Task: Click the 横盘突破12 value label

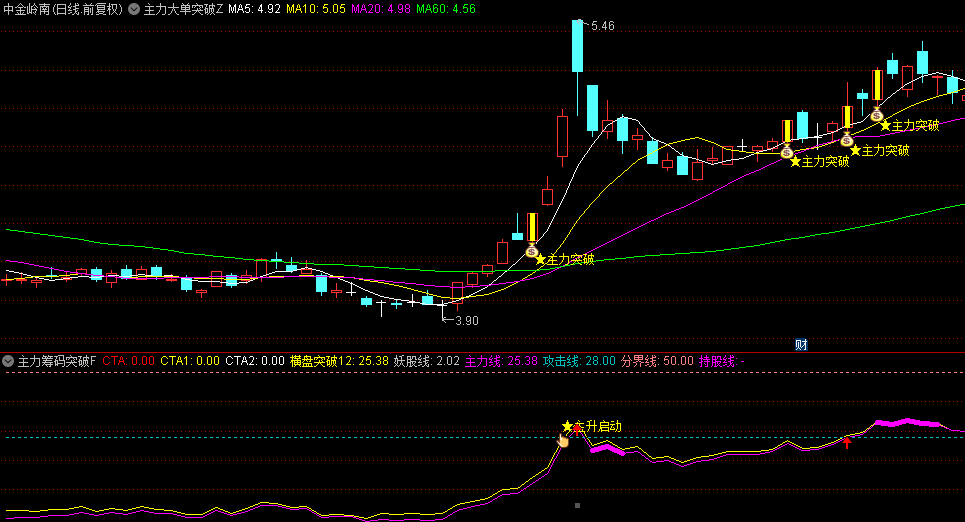Action: [x=339, y=361]
